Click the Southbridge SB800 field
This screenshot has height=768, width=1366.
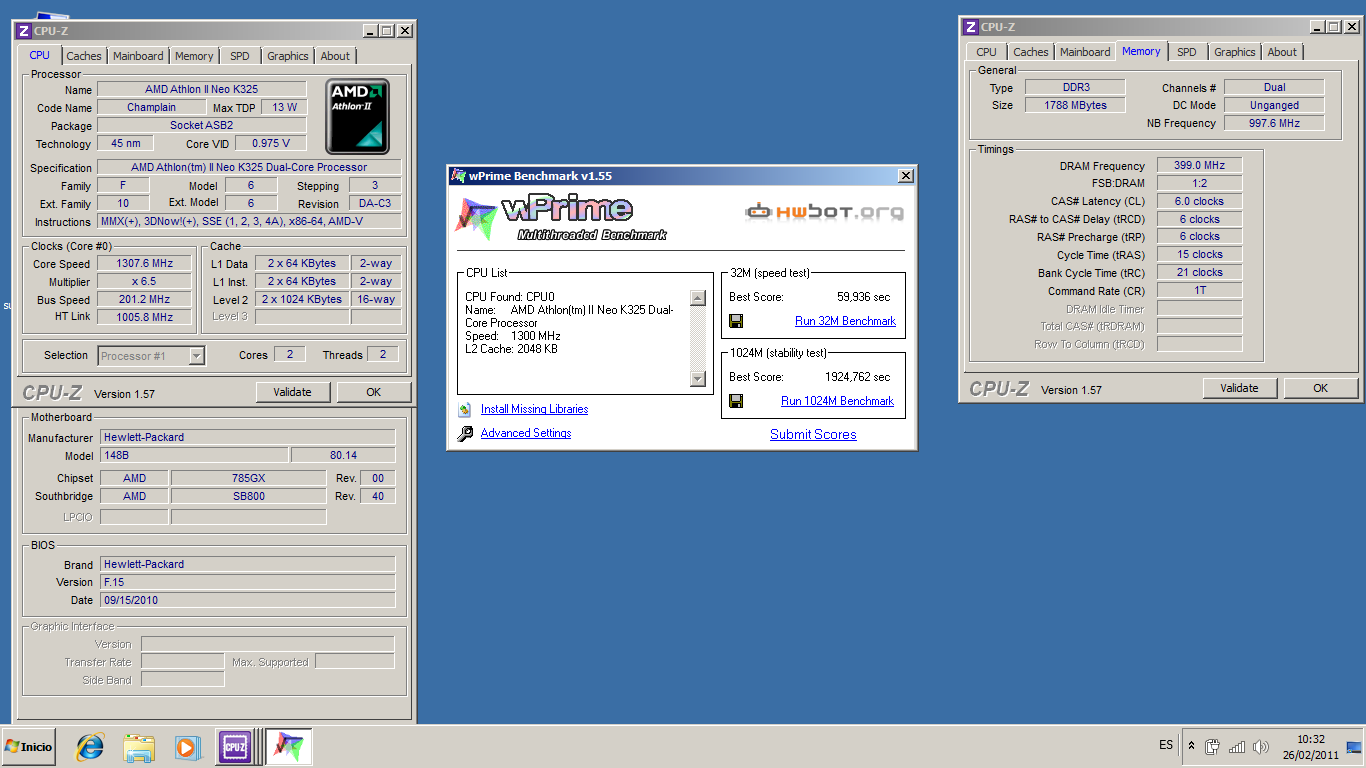point(248,496)
